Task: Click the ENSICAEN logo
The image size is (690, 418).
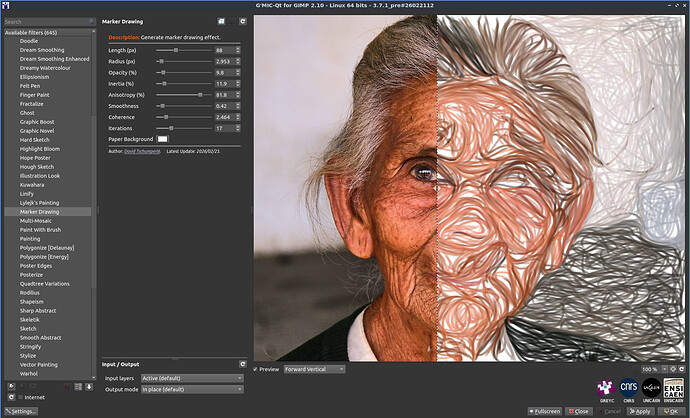Action: tap(674, 387)
